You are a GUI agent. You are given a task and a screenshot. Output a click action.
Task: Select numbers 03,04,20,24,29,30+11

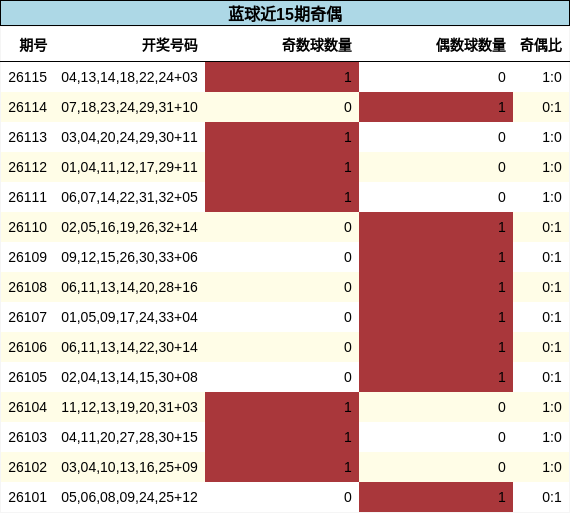129,137
